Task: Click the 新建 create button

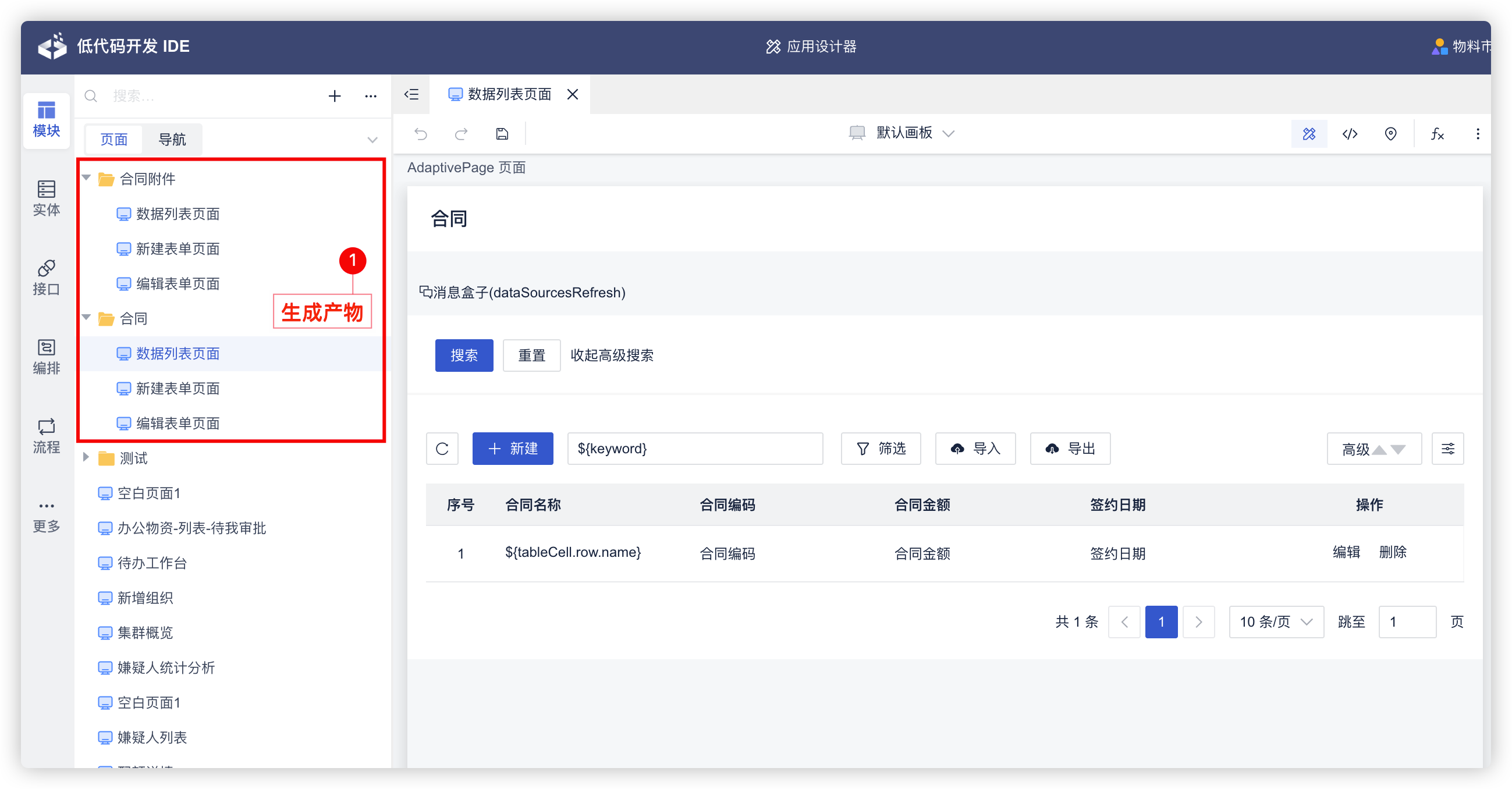Action: (x=512, y=449)
